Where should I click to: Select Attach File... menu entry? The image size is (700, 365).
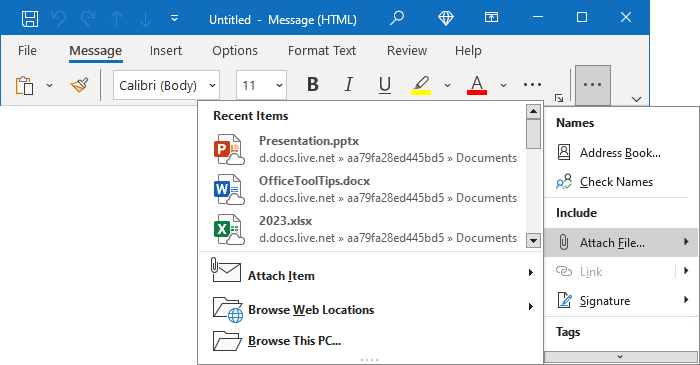(621, 242)
